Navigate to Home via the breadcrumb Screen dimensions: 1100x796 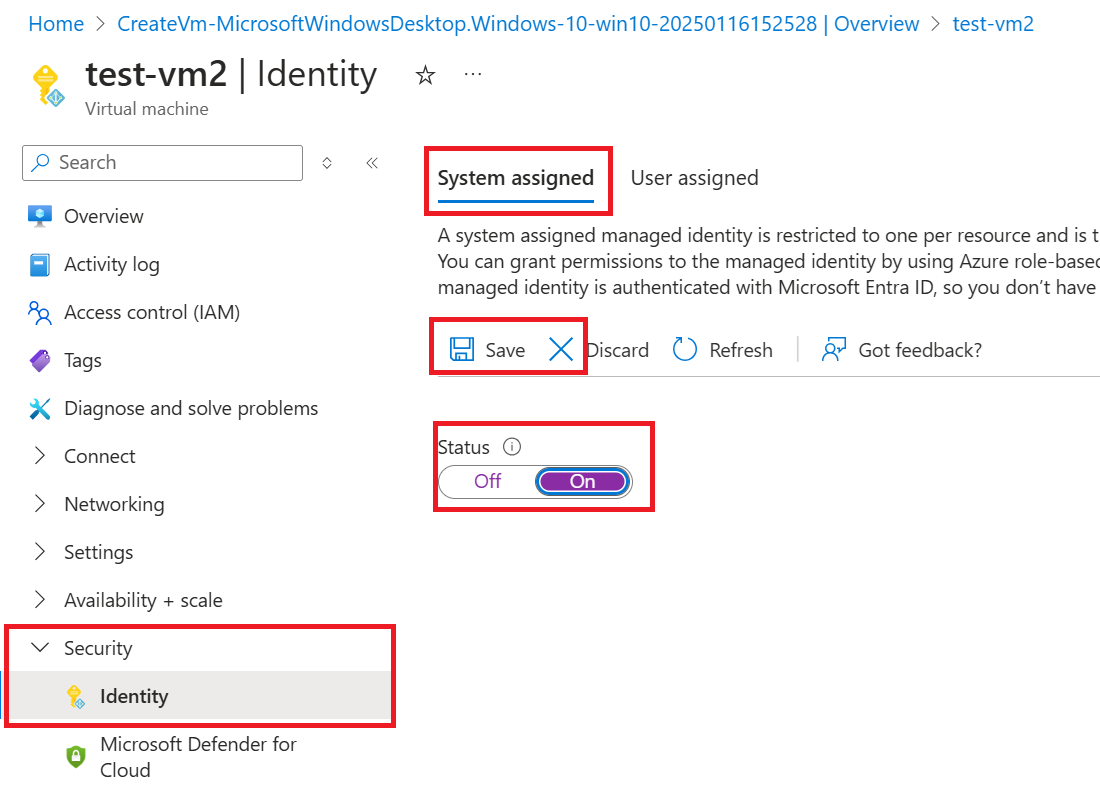pyautogui.click(x=56, y=23)
